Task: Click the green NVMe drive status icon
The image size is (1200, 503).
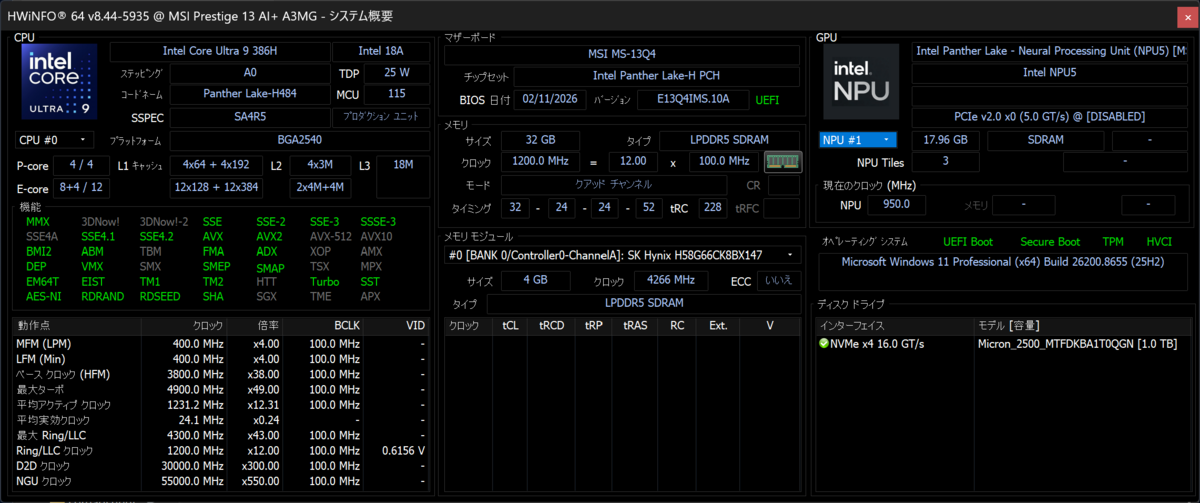Action: [824, 344]
